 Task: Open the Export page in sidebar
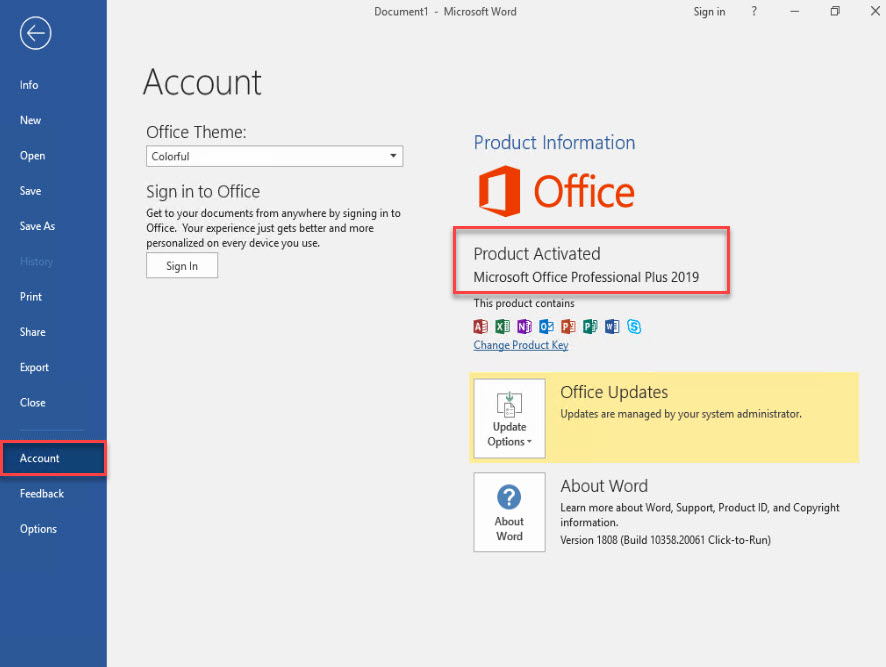pyautogui.click(x=34, y=367)
